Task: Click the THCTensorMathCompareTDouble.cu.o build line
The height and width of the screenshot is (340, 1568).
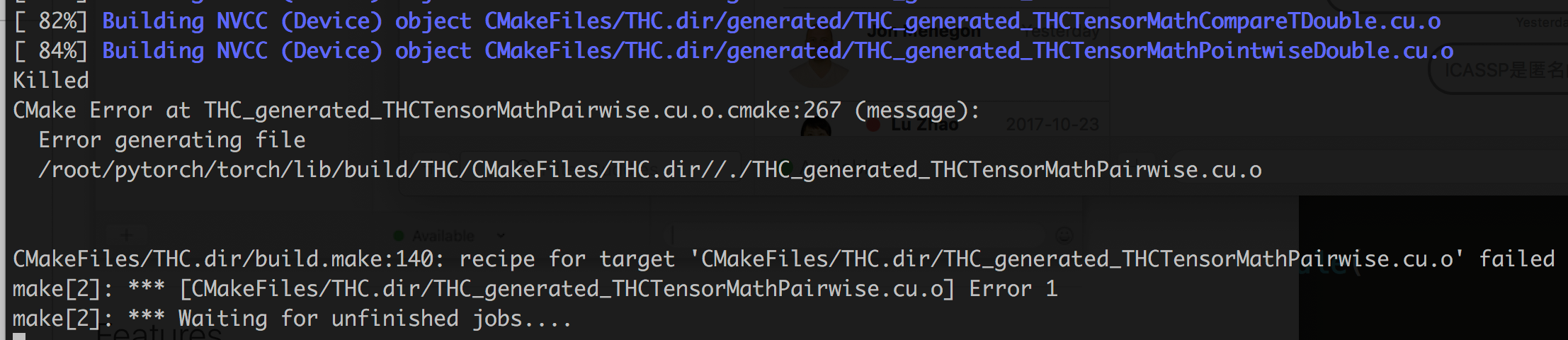Action: click(x=771, y=21)
